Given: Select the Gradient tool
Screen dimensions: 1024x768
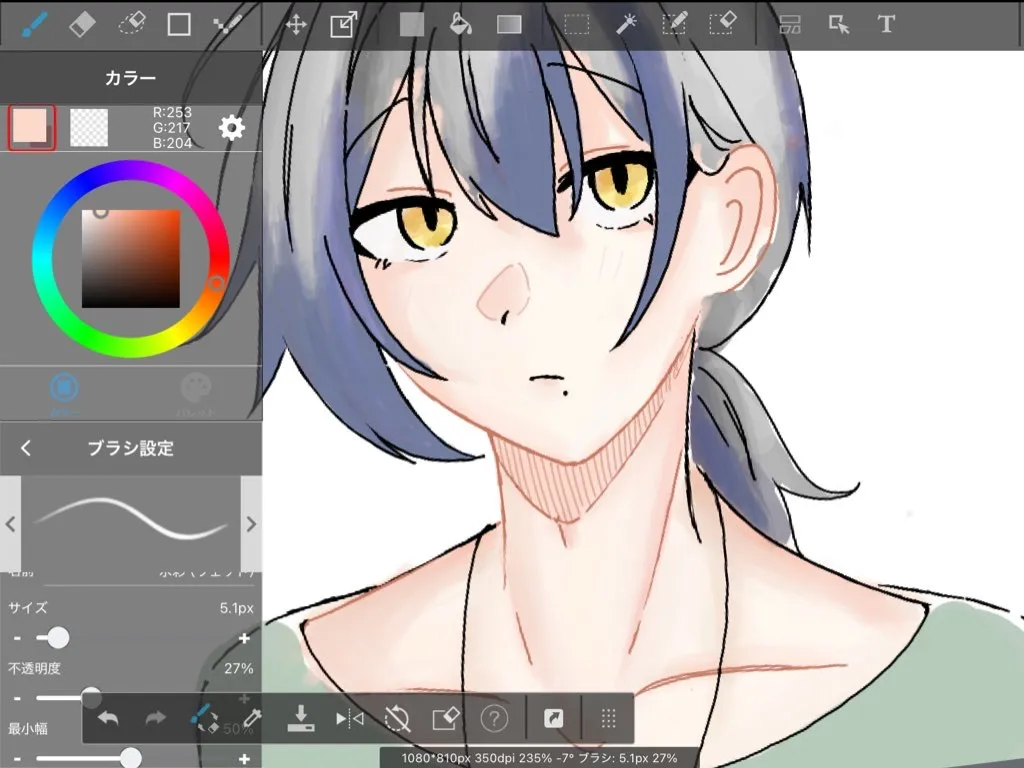Looking at the screenshot, I should (509, 25).
